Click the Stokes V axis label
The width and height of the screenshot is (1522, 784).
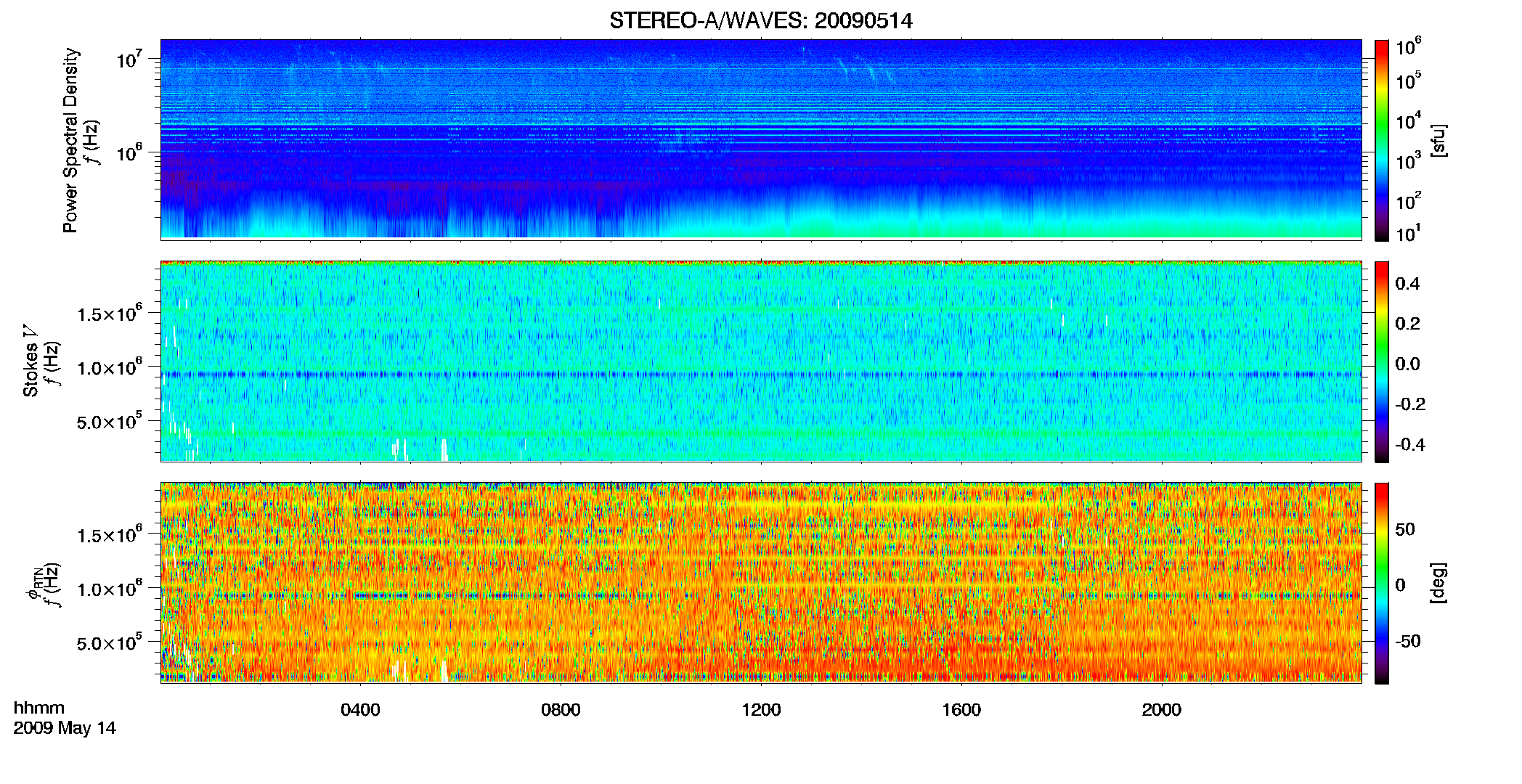pyautogui.click(x=30, y=361)
